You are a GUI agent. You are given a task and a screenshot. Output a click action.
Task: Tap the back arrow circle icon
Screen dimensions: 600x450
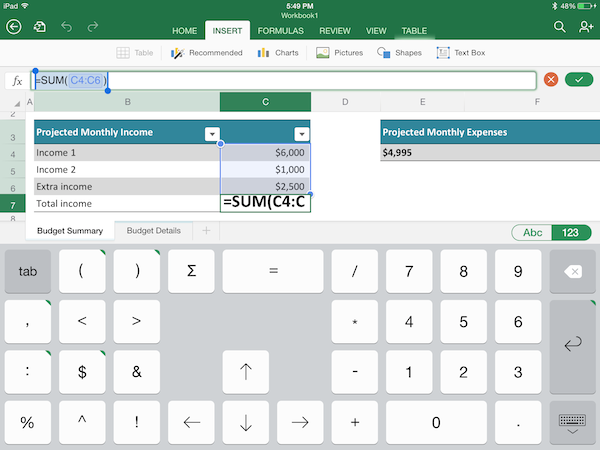(x=14, y=27)
